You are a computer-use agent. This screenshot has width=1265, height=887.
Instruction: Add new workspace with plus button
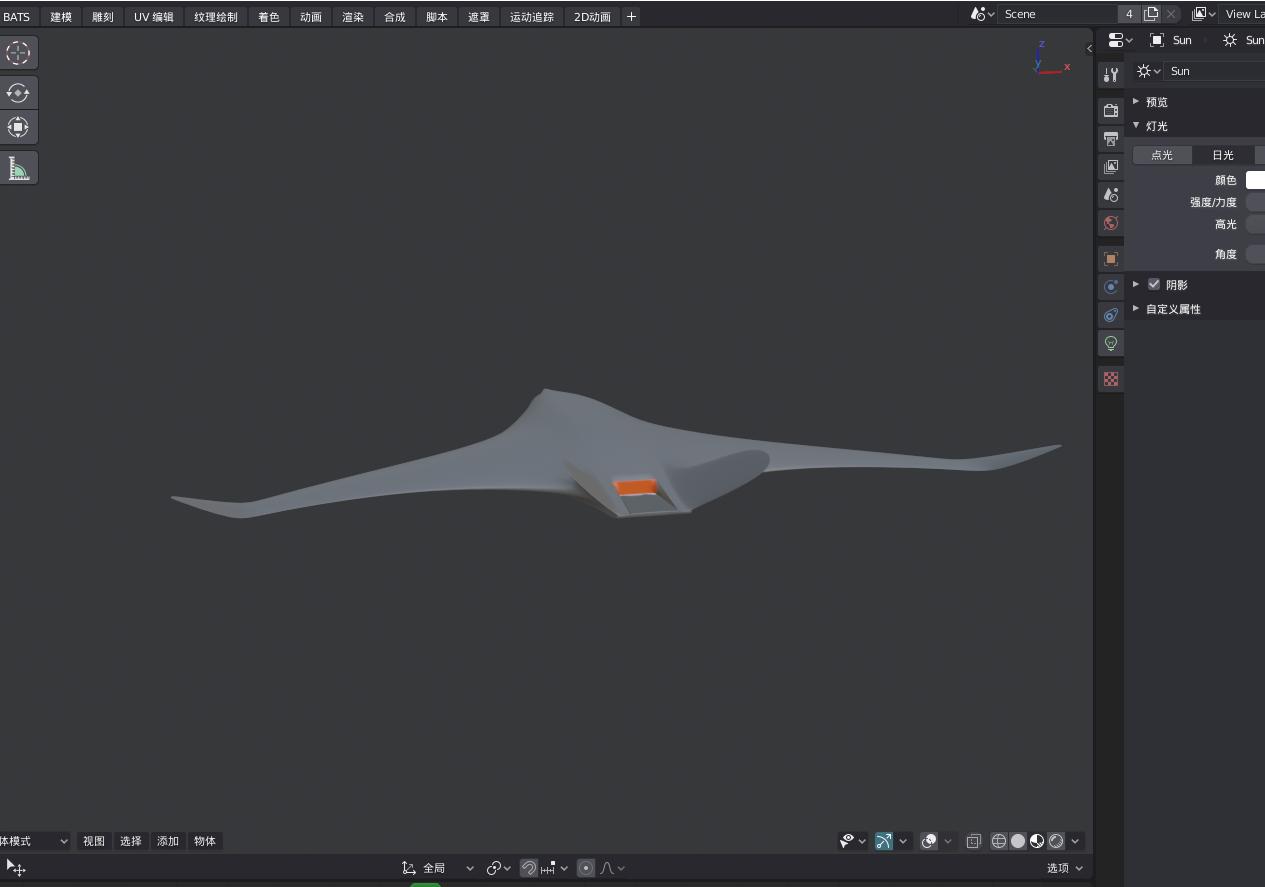631,17
